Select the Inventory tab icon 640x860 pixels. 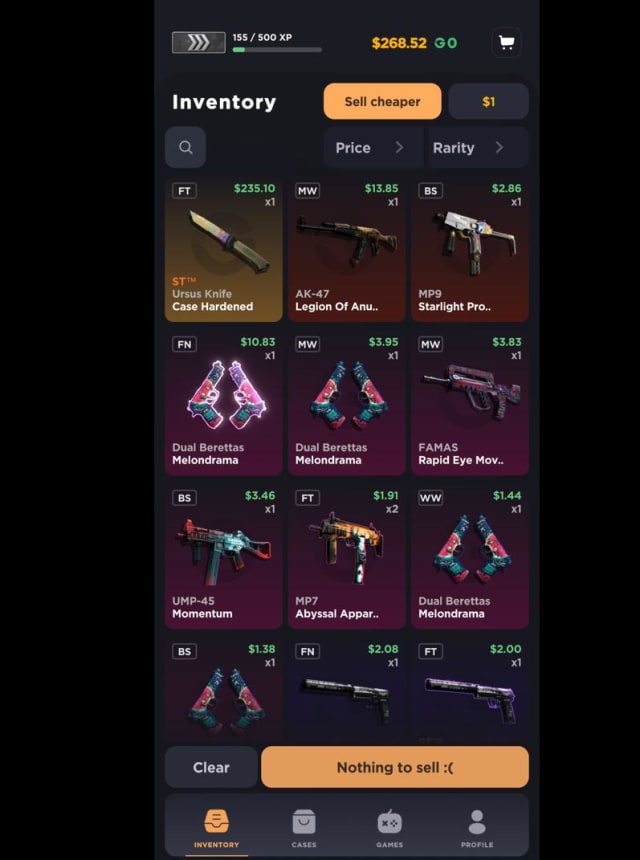[217, 822]
